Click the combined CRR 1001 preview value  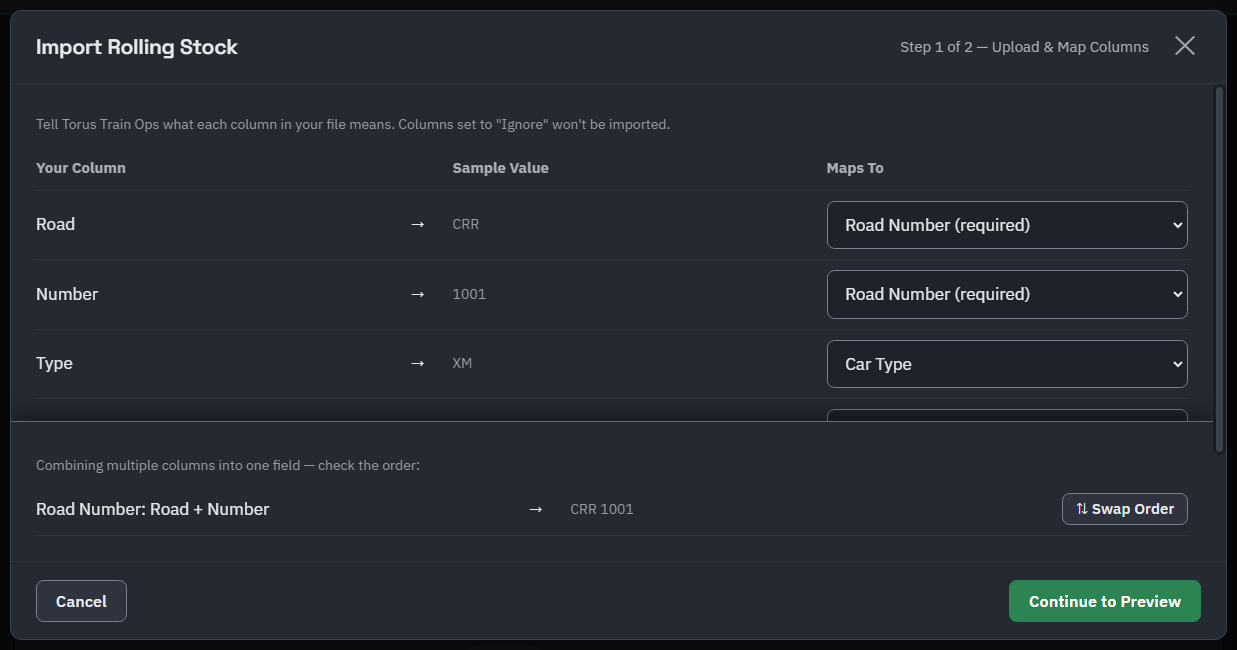602,509
